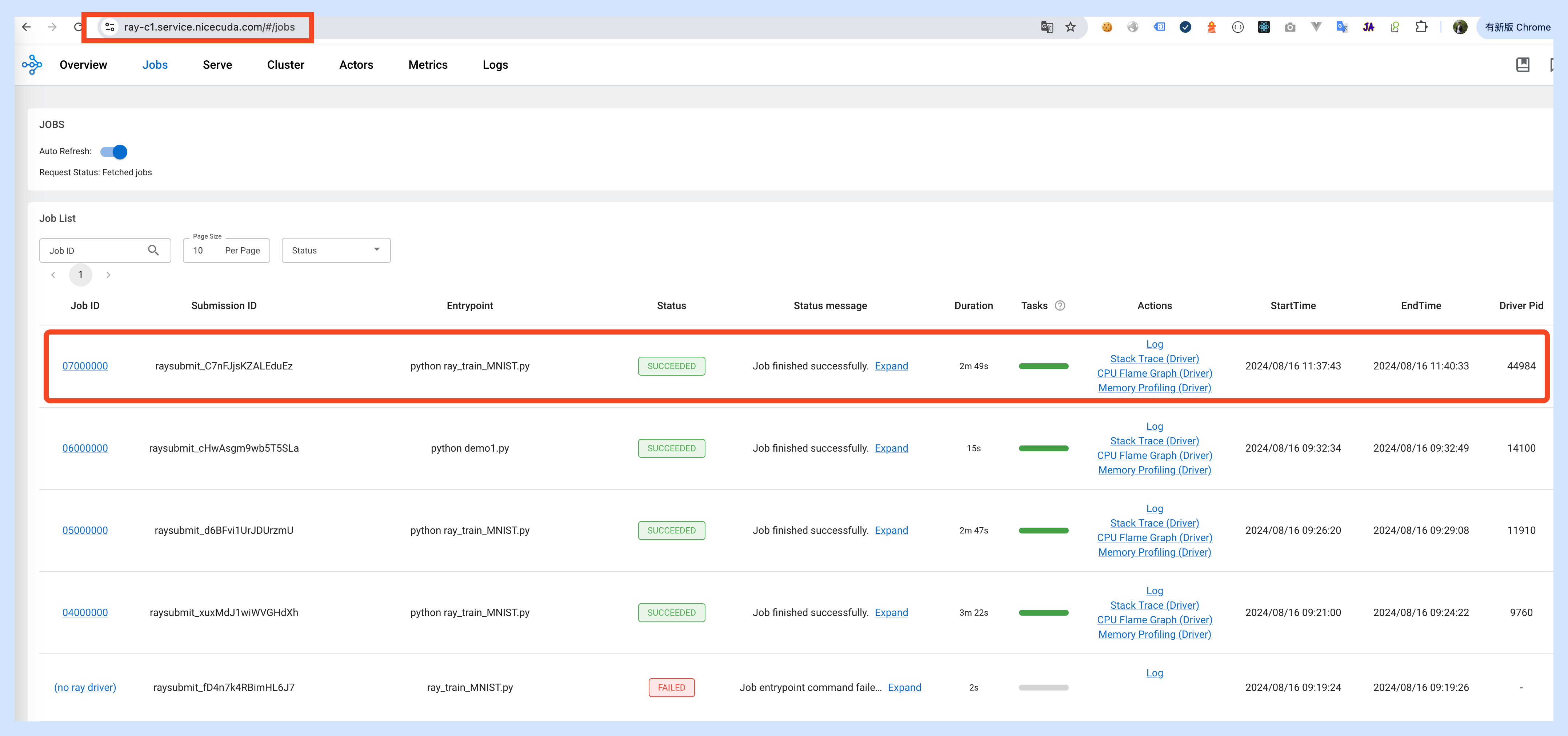
Task: Open CPU Flame Graph (Driver) for job 05000000
Action: pos(1154,537)
